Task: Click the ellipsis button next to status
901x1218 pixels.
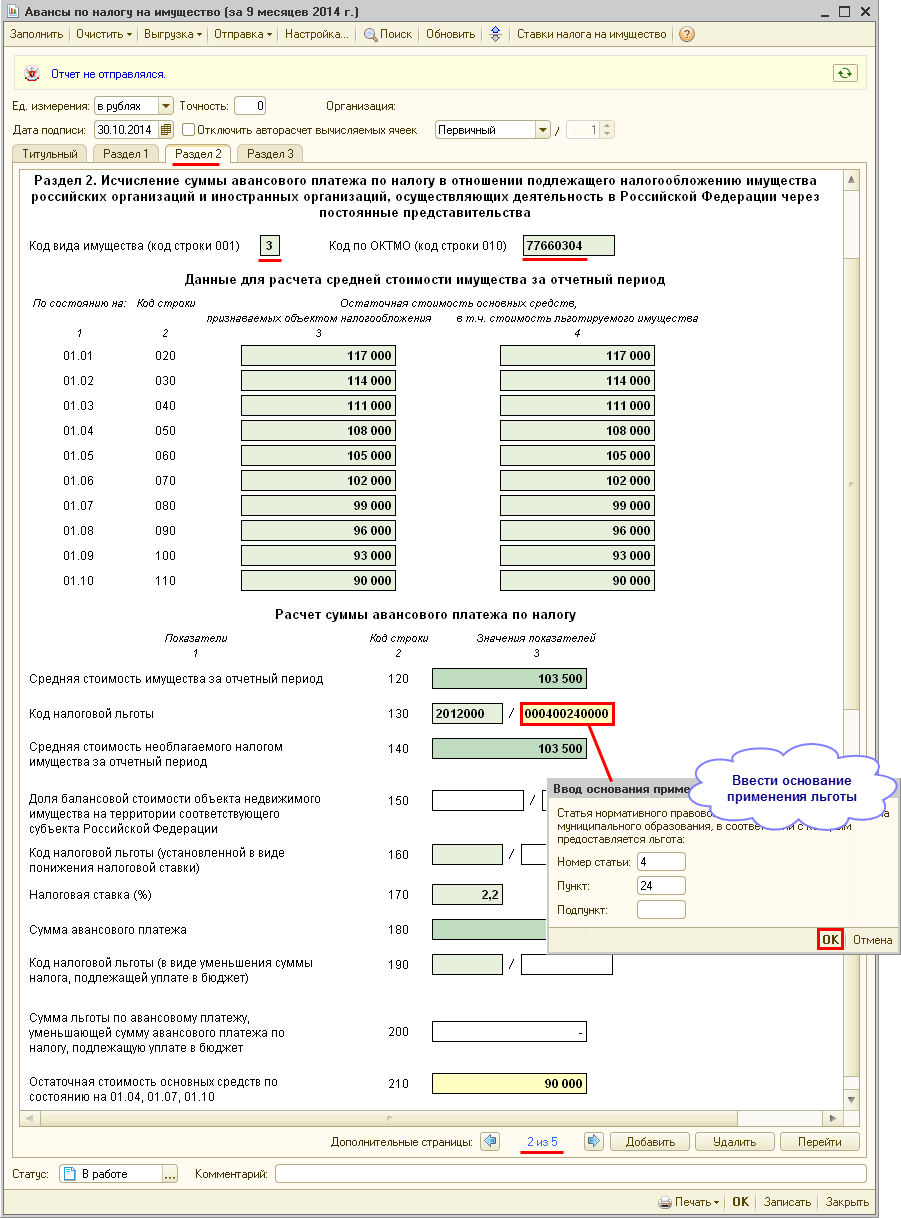Action: (x=169, y=1174)
